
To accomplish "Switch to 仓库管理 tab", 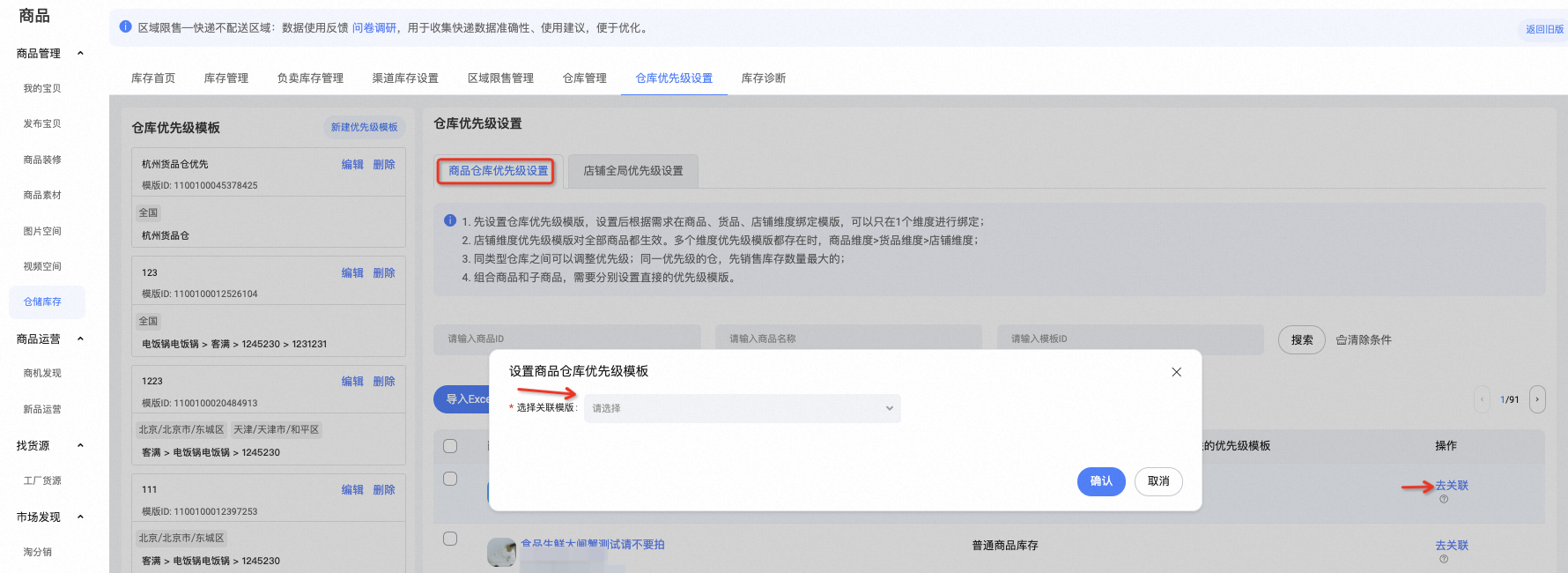I will coord(585,78).
